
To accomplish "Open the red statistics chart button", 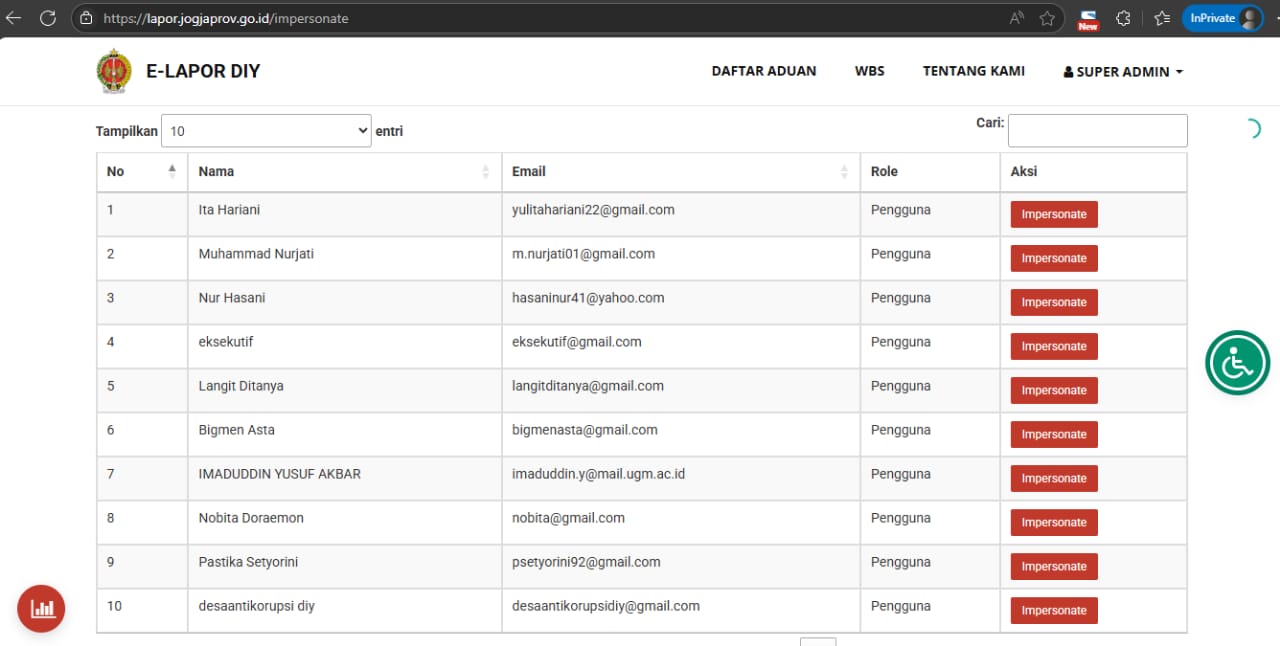I will (x=41, y=608).
